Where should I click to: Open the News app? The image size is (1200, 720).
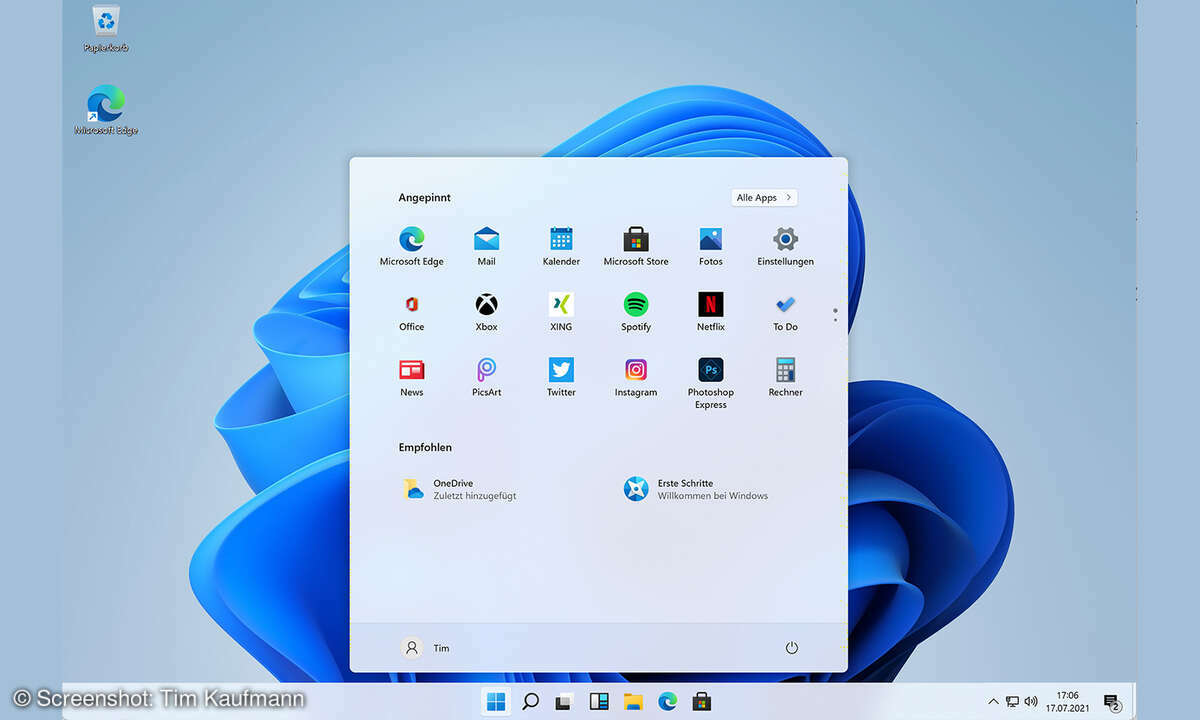[x=411, y=377]
